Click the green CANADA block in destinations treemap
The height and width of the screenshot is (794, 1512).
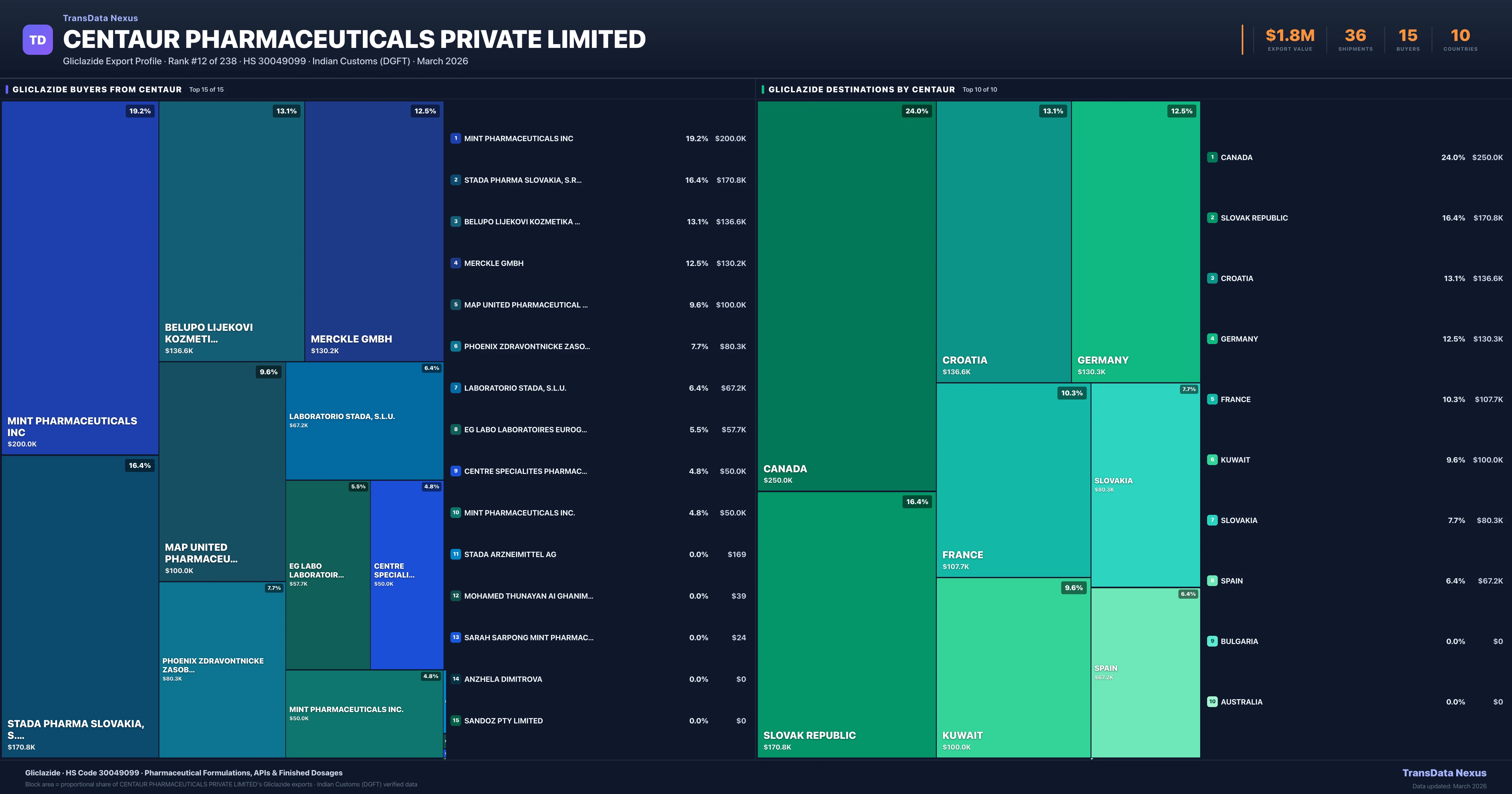pyautogui.click(x=845, y=294)
